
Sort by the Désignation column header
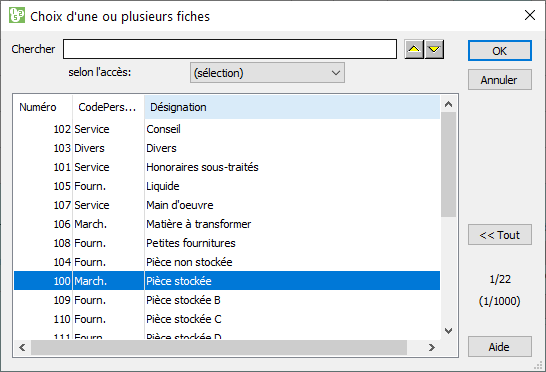[292, 107]
